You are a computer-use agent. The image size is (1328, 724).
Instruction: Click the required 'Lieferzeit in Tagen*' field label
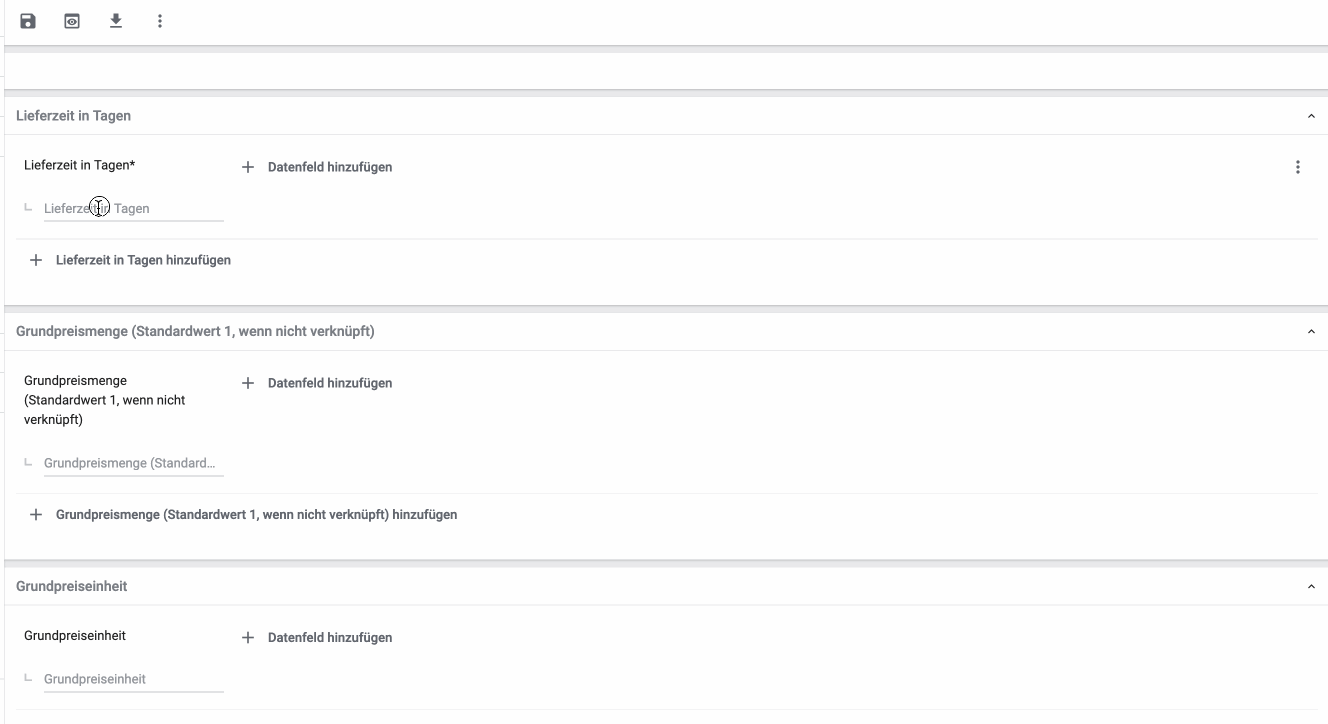pyautogui.click(x=79, y=165)
